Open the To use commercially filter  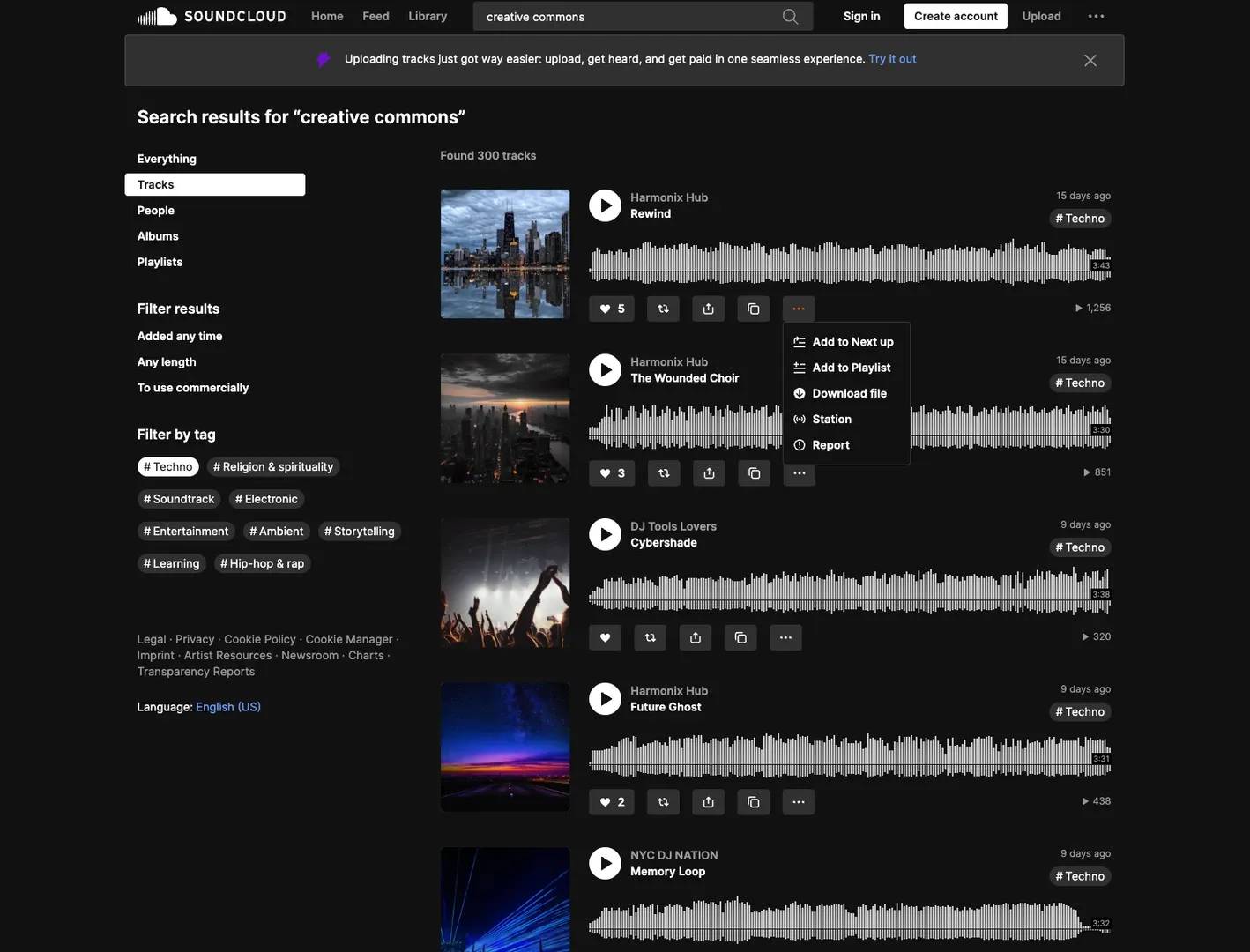[x=193, y=388]
